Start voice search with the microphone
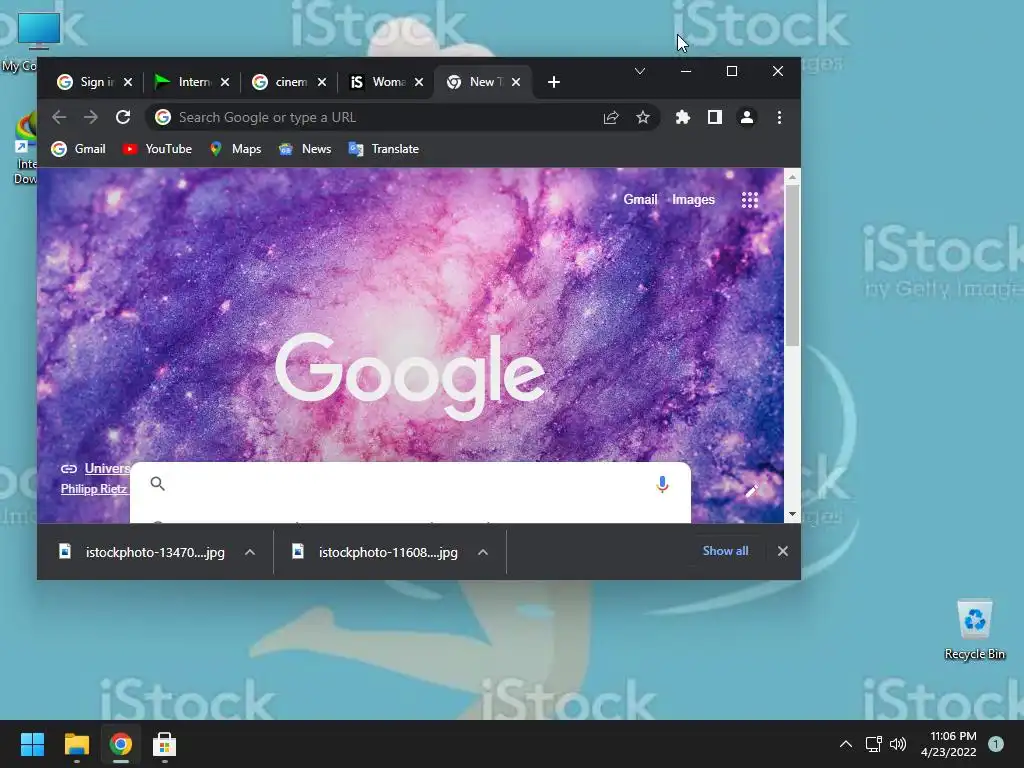Image resolution: width=1024 pixels, height=768 pixels. (x=662, y=485)
